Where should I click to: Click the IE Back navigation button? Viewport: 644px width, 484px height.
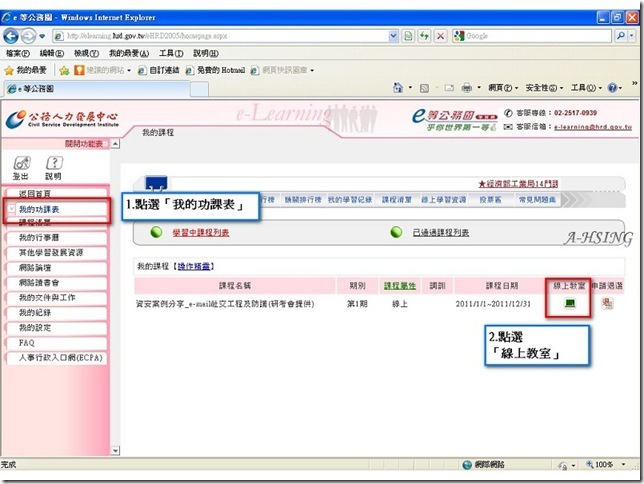coord(11,36)
